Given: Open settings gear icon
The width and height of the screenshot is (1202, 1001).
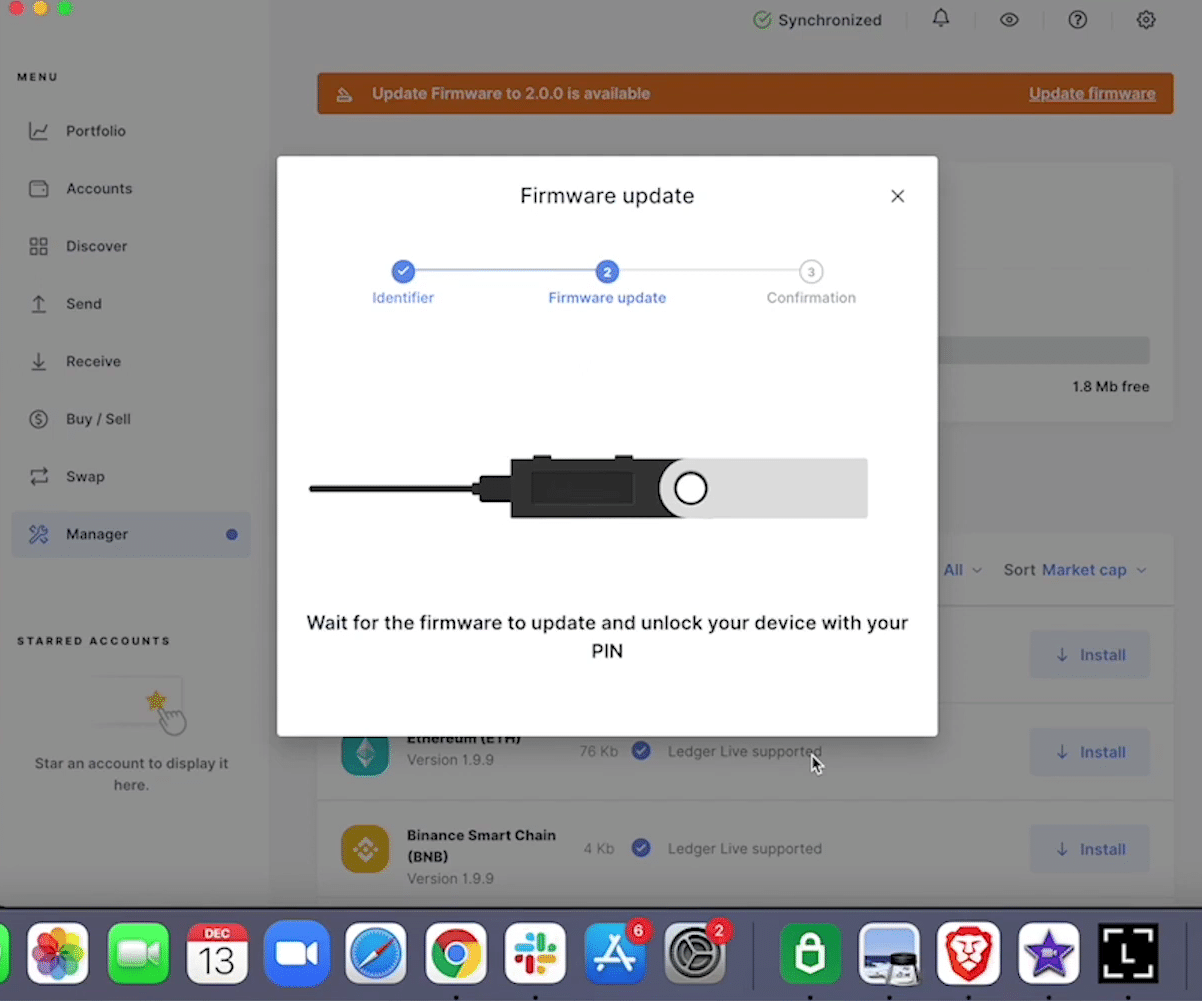Looking at the screenshot, I should pyautogui.click(x=1146, y=20).
